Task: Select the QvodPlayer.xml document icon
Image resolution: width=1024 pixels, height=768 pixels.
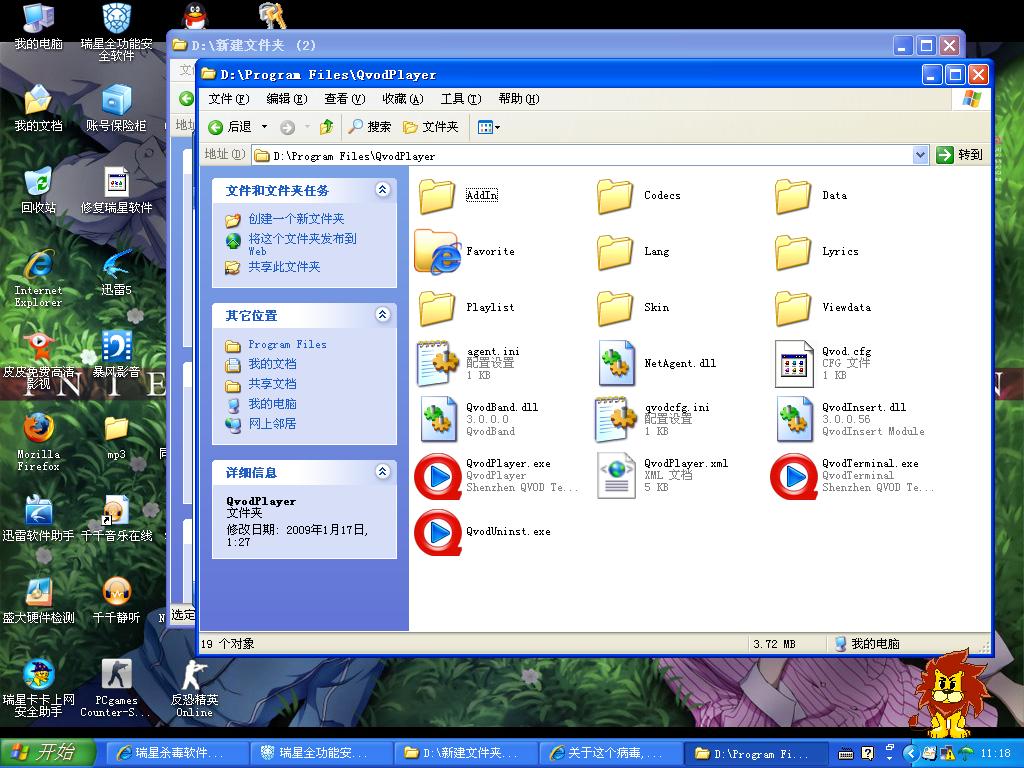Action: (x=616, y=476)
